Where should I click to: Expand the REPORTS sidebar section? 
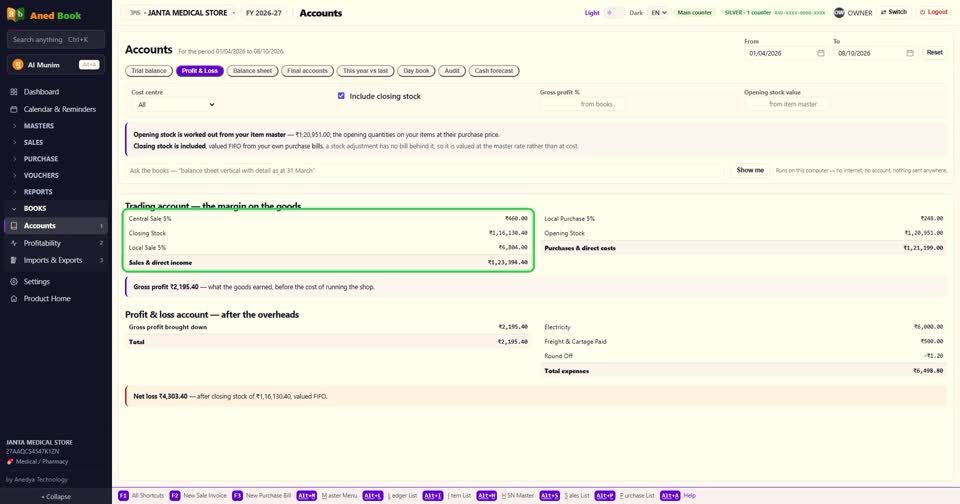tap(56, 192)
